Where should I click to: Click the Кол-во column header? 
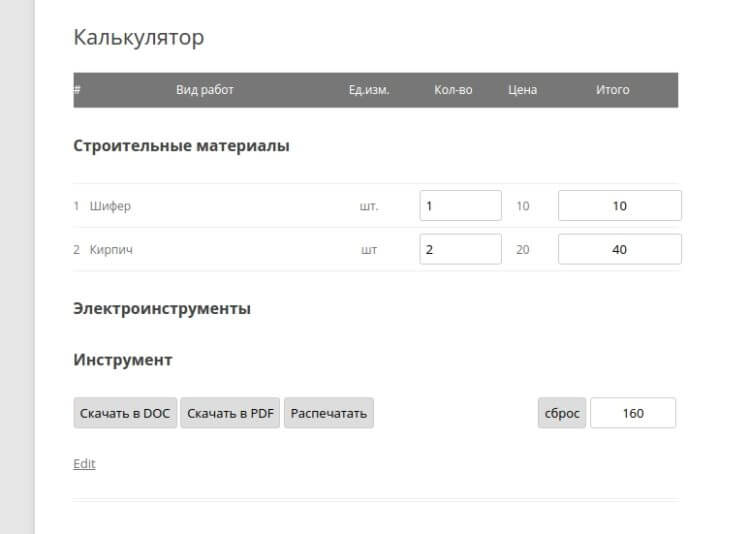(x=453, y=90)
